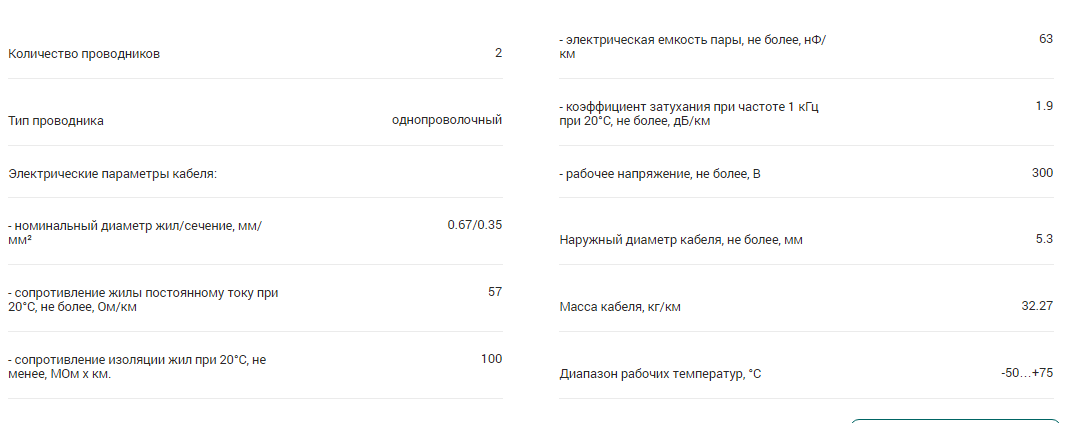Select the 'однопроволочный' conductor type value
1075x423 pixels.
[x=447, y=120]
